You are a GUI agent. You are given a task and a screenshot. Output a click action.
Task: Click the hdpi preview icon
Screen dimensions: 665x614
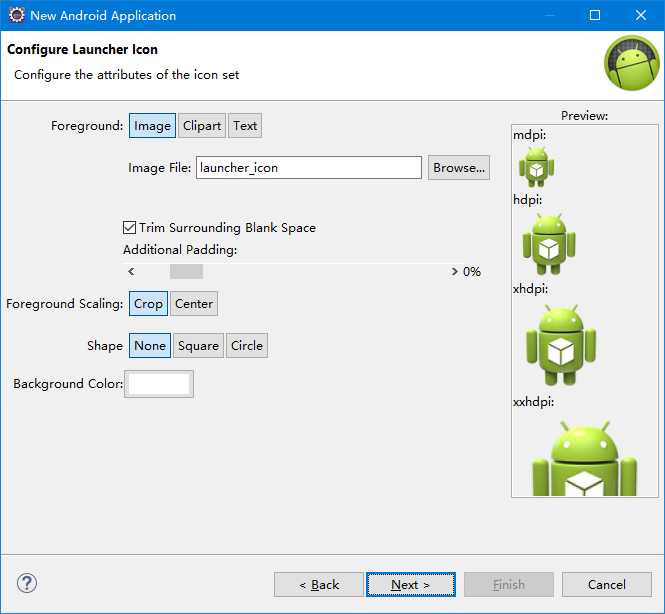tap(549, 244)
